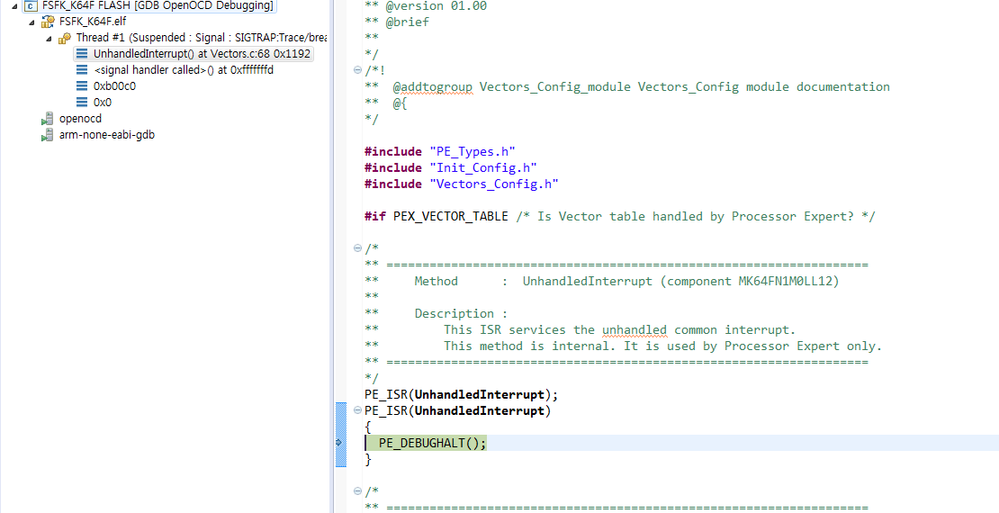999x513 pixels.
Task: Select the openocd process entry
Action: 80,119
